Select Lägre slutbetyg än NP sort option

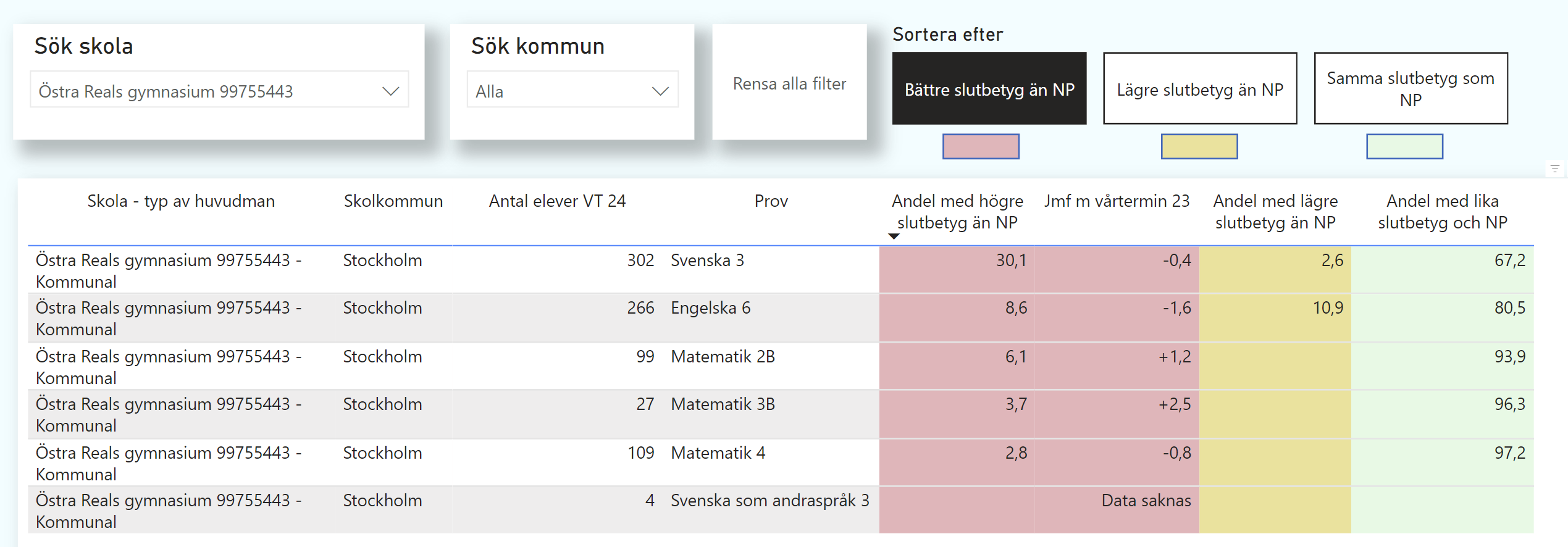1199,89
